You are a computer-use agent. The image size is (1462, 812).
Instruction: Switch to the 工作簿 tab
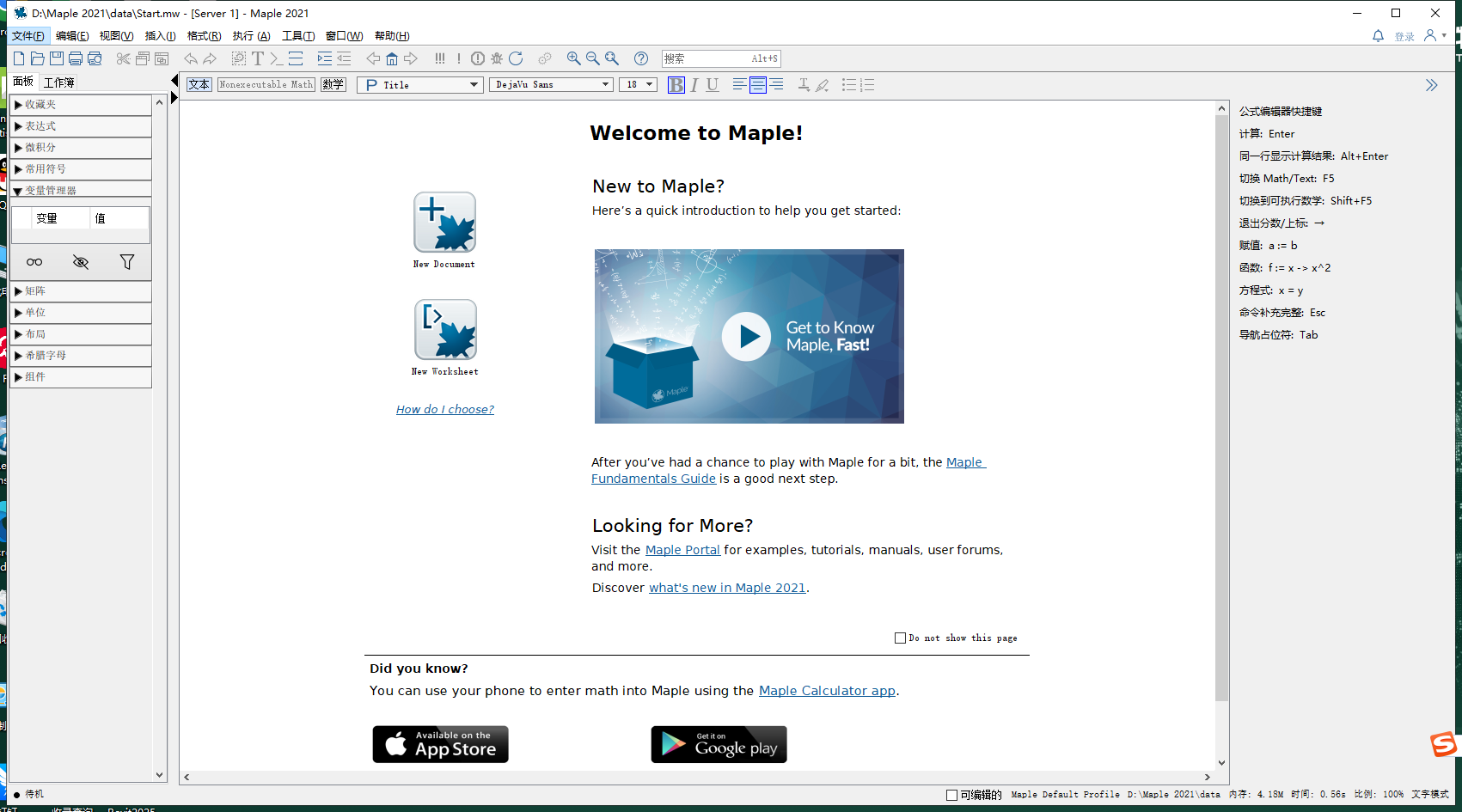tap(59, 82)
